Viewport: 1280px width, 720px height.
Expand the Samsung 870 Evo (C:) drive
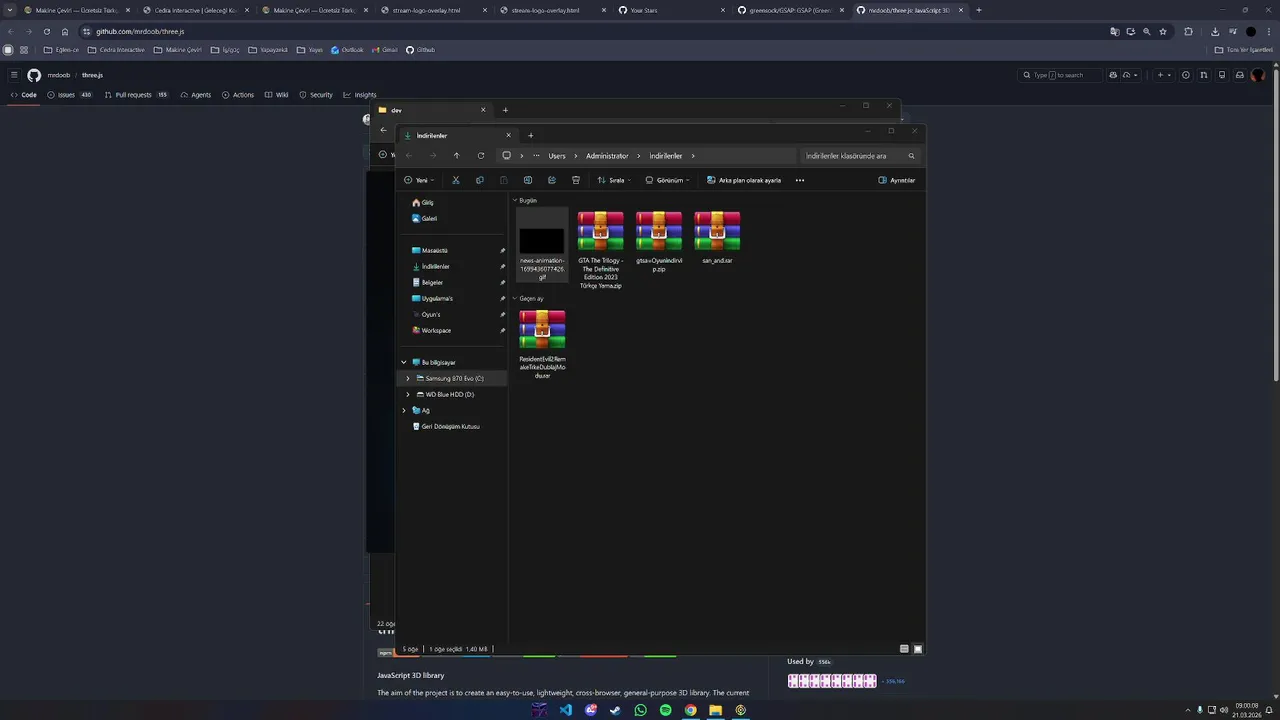tap(408, 378)
